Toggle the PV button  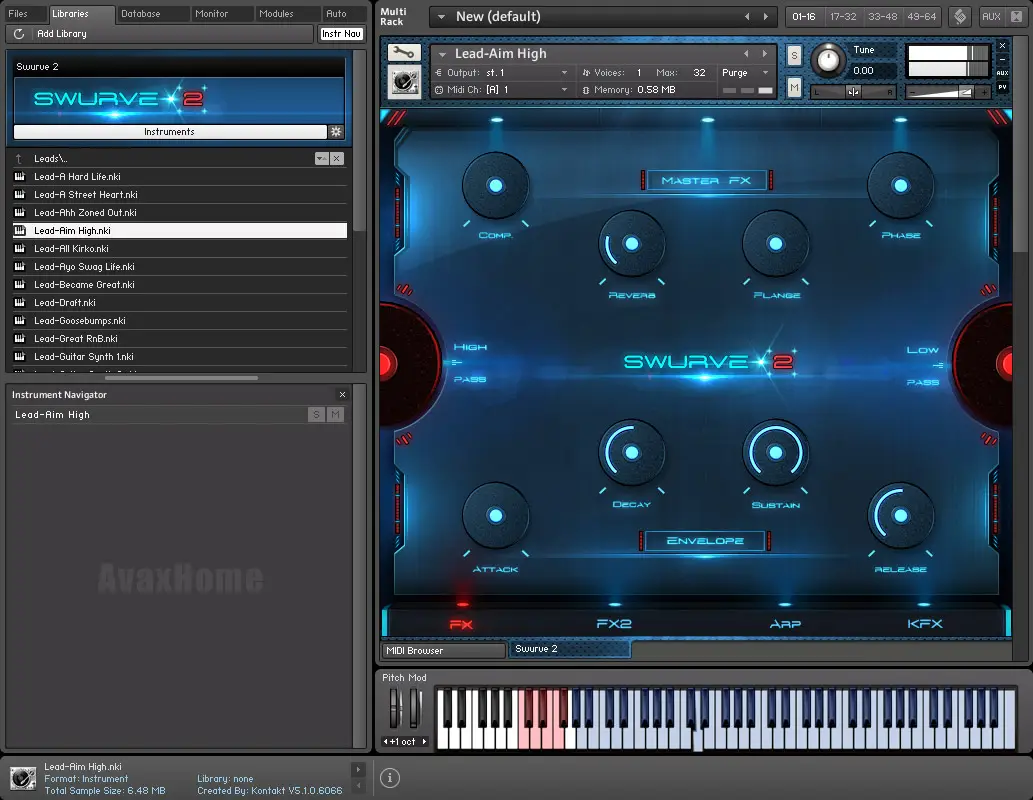[1002, 87]
